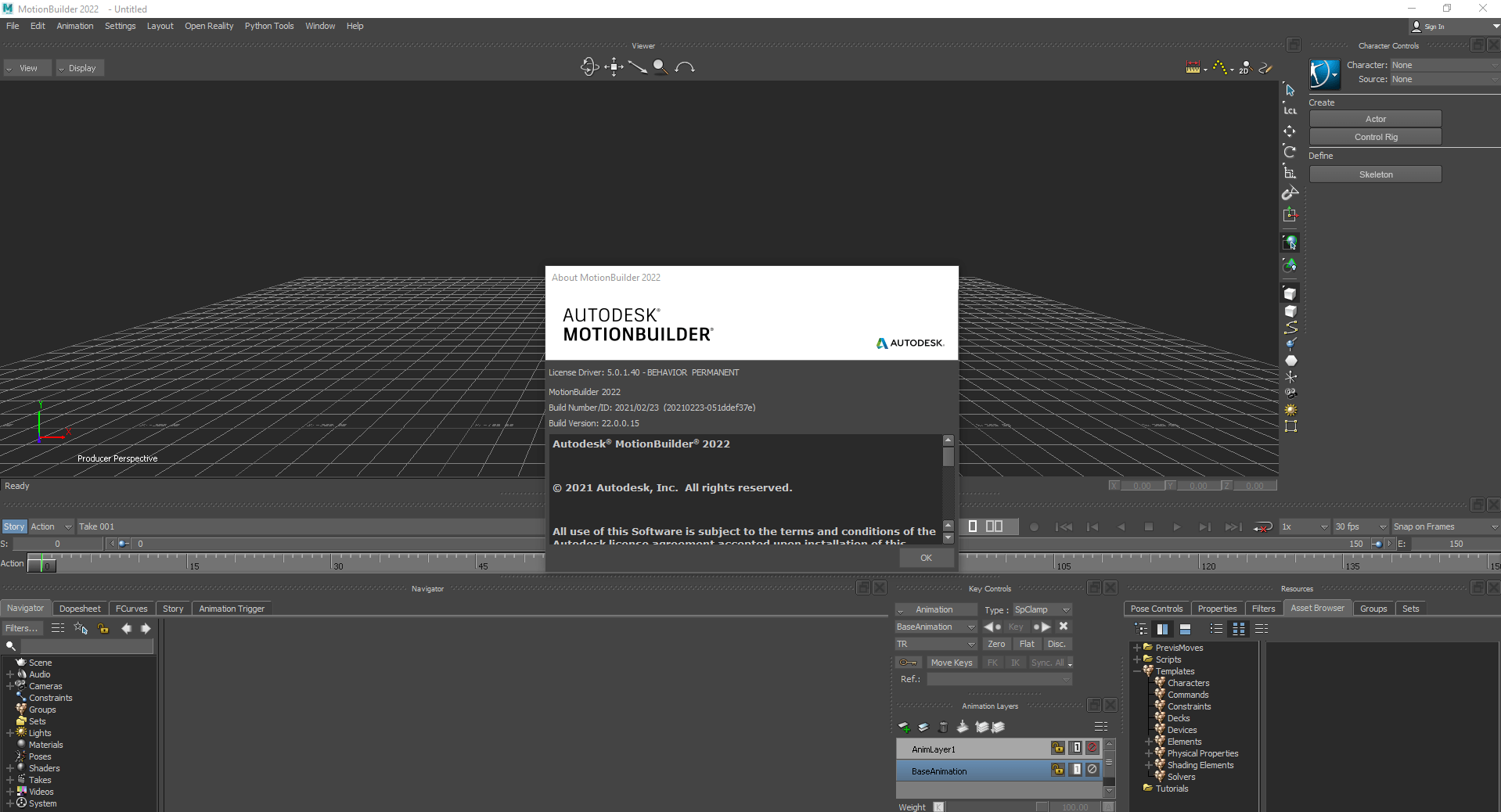Viewport: 1501px width, 812px height.
Task: Add a new animation layer with plus icon
Action: coord(904,728)
